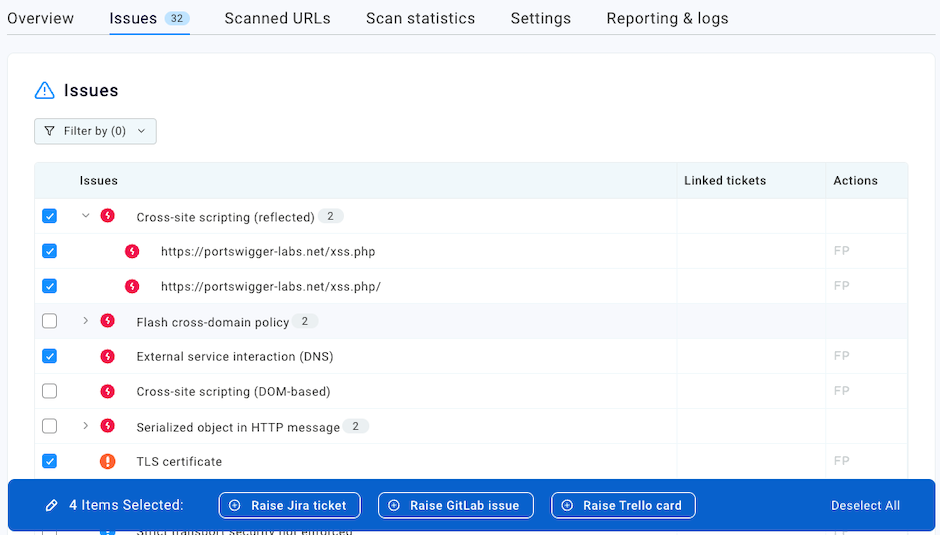Switch to Scanned URLs tab
940x535 pixels.
click(x=277, y=18)
